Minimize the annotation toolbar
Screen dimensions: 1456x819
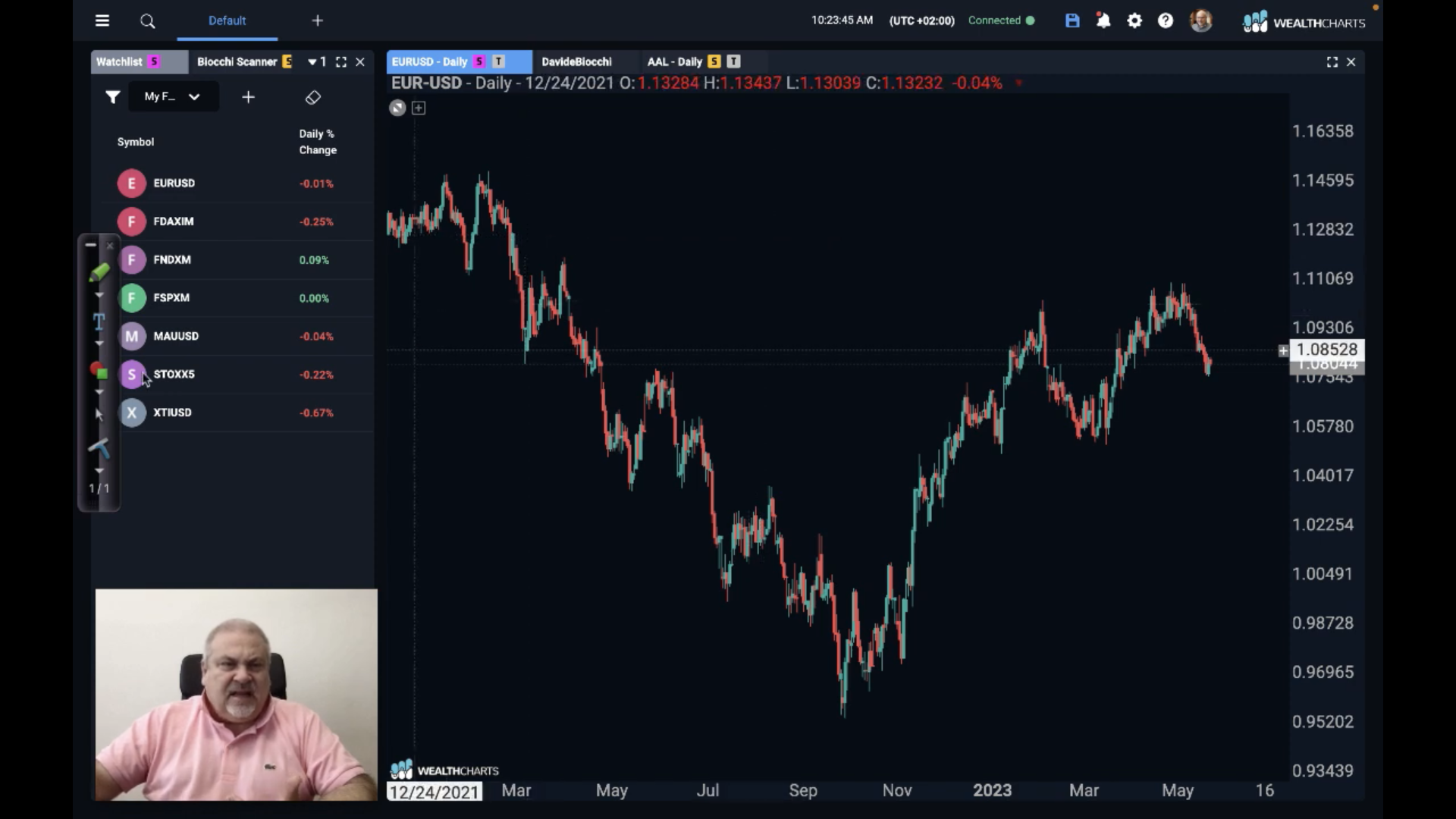tap(91, 245)
